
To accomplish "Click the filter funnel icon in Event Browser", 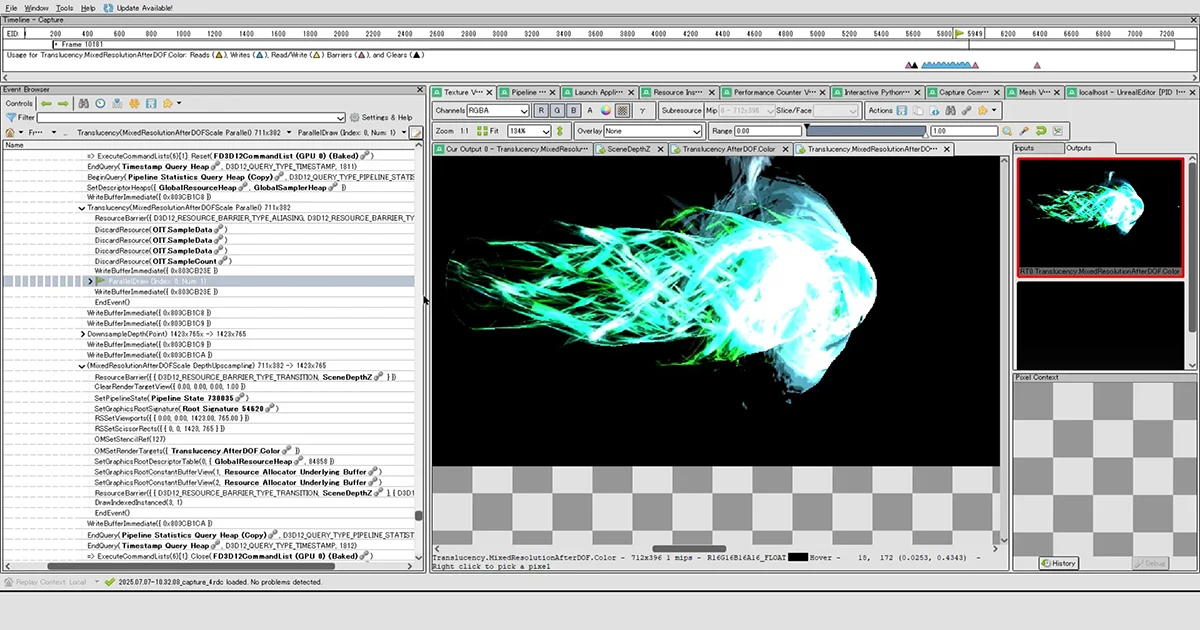I will coord(9,117).
